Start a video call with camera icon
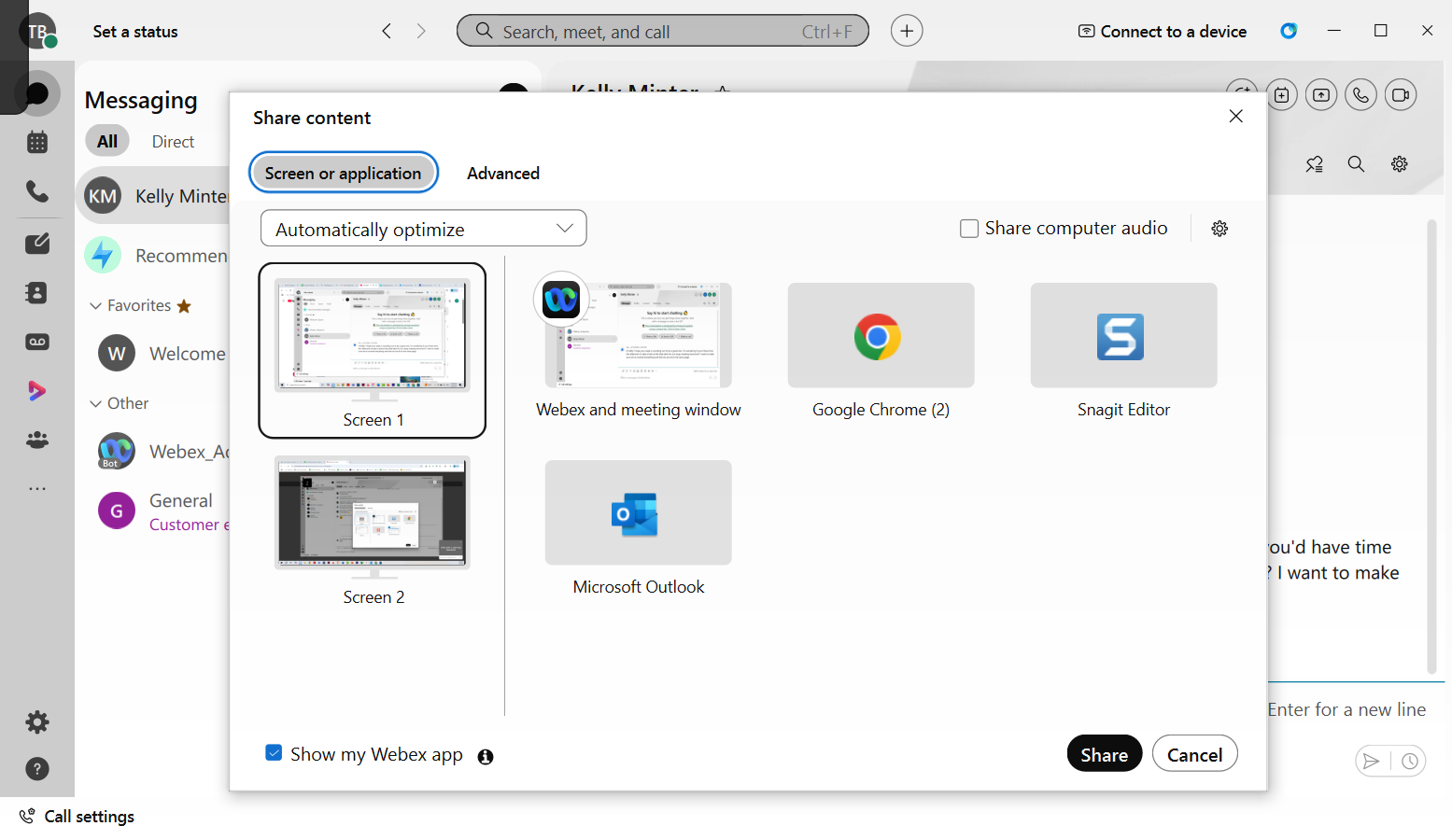1452x840 pixels. coord(1401,94)
